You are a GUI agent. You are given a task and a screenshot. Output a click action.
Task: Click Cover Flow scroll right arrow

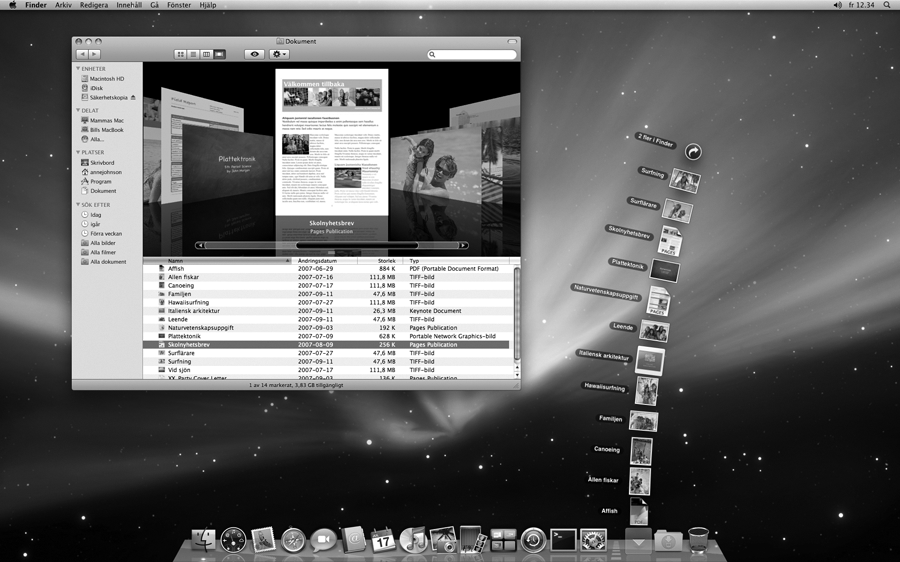click(463, 245)
